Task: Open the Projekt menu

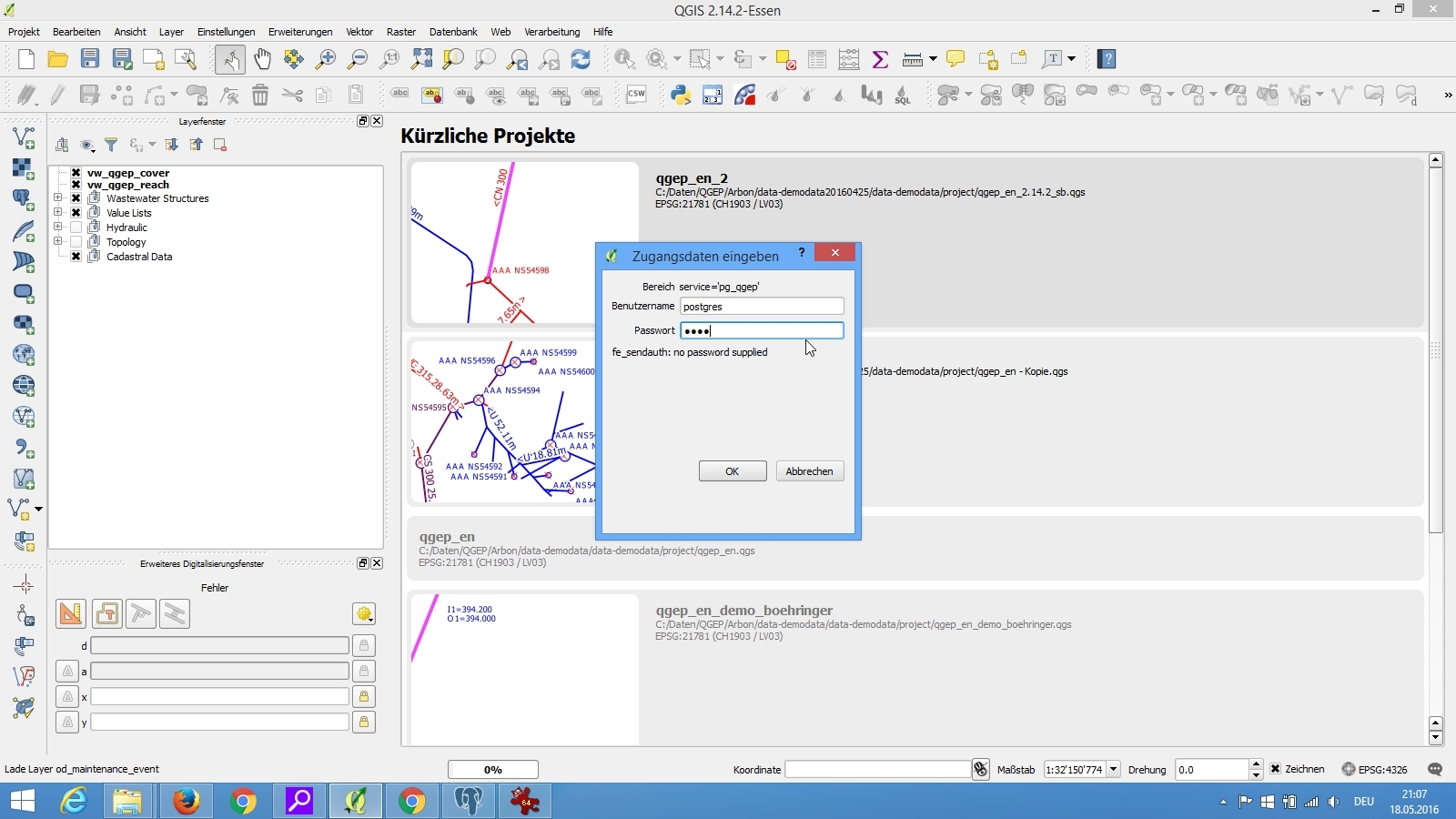Action: click(25, 32)
